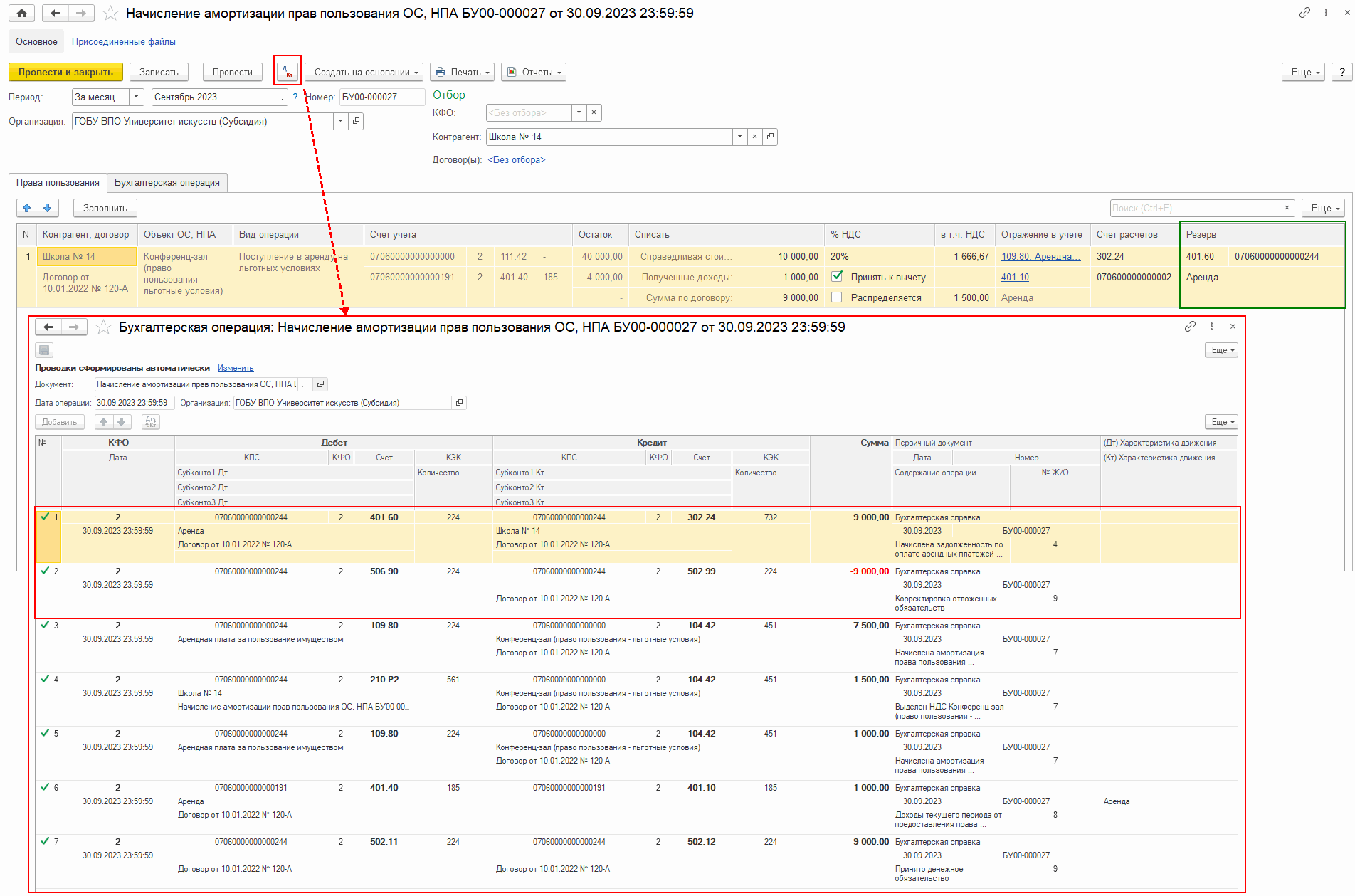Click the Сентябрь 2023 period field
This screenshot has width=1355, height=896.
point(212,97)
